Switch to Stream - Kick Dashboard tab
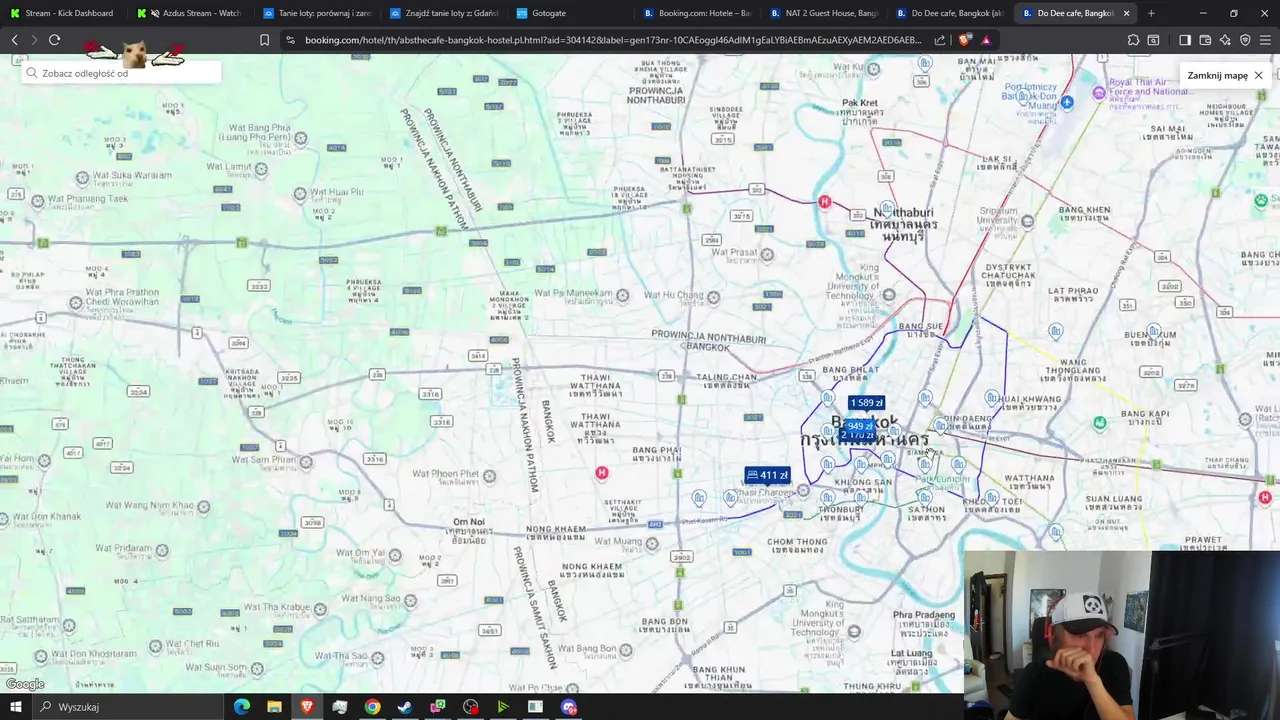Viewport: 1280px width, 720px height. click(63, 13)
